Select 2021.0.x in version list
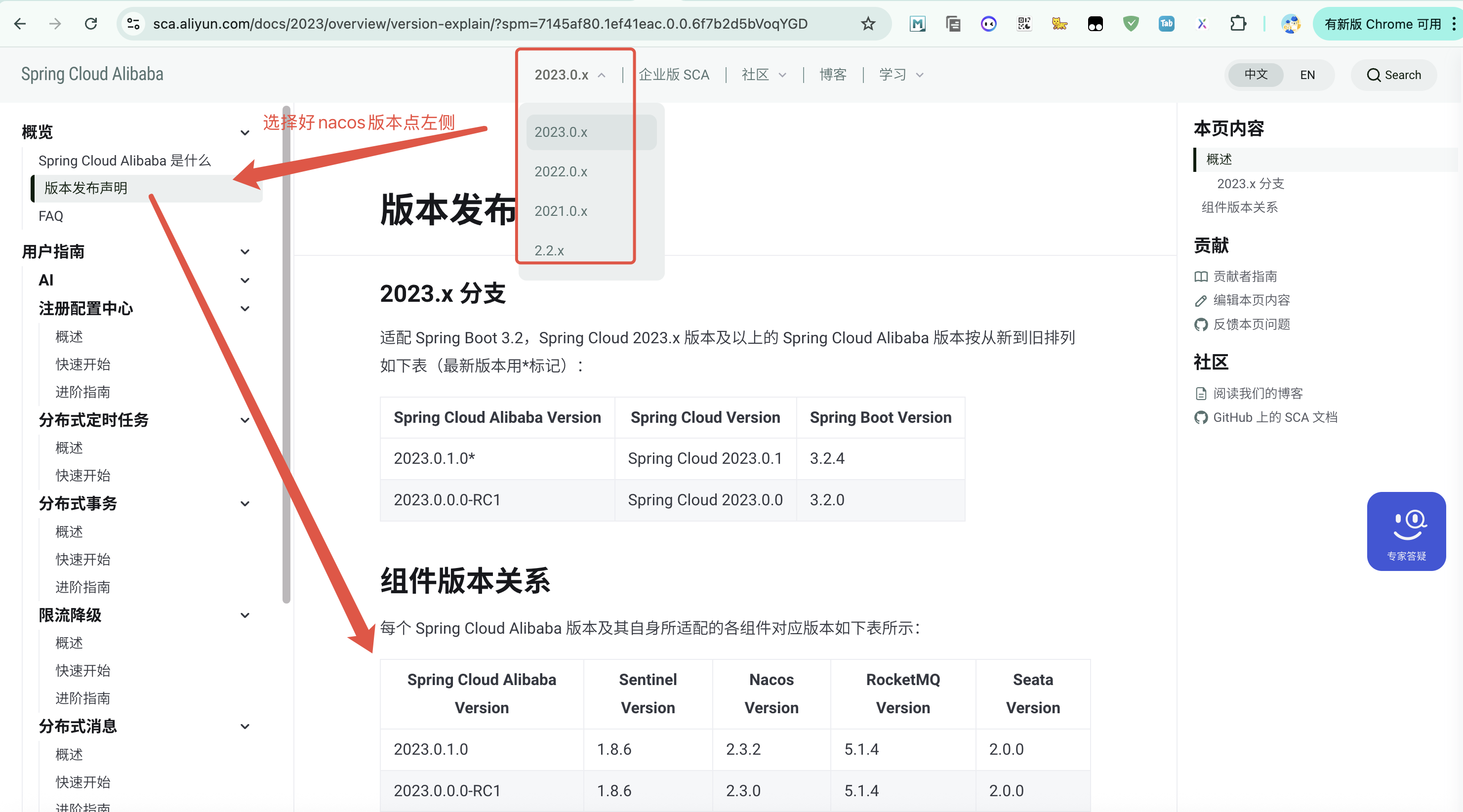The image size is (1463, 812). coord(591,211)
